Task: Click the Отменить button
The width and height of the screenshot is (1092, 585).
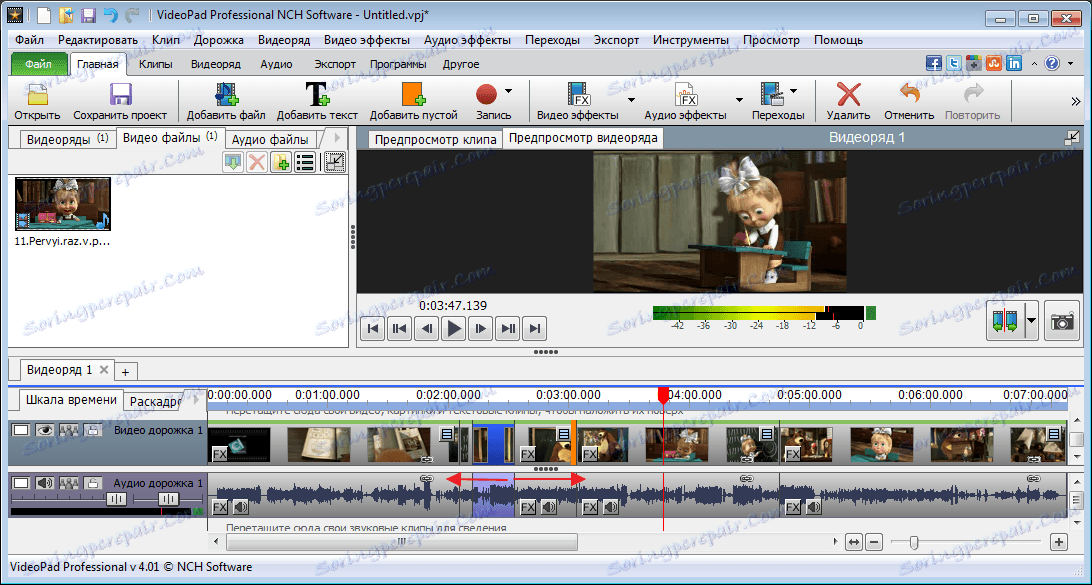Action: pos(910,101)
